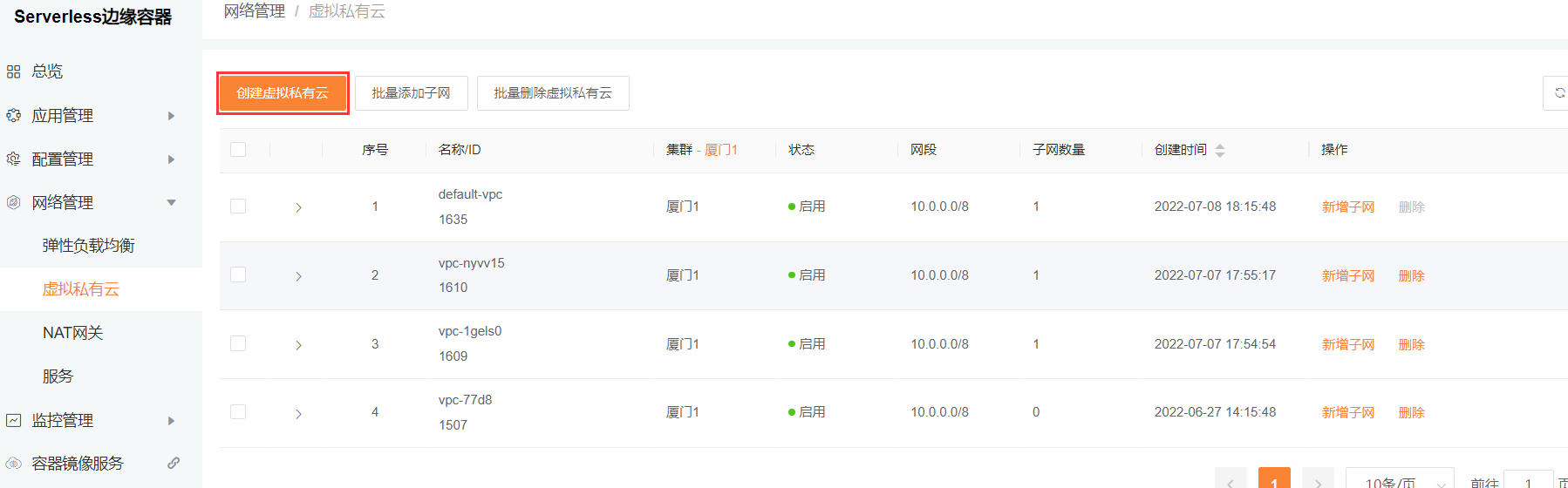The height and width of the screenshot is (488, 1568).
Task: Click the 配置管理 gear icon
Action: (x=14, y=159)
